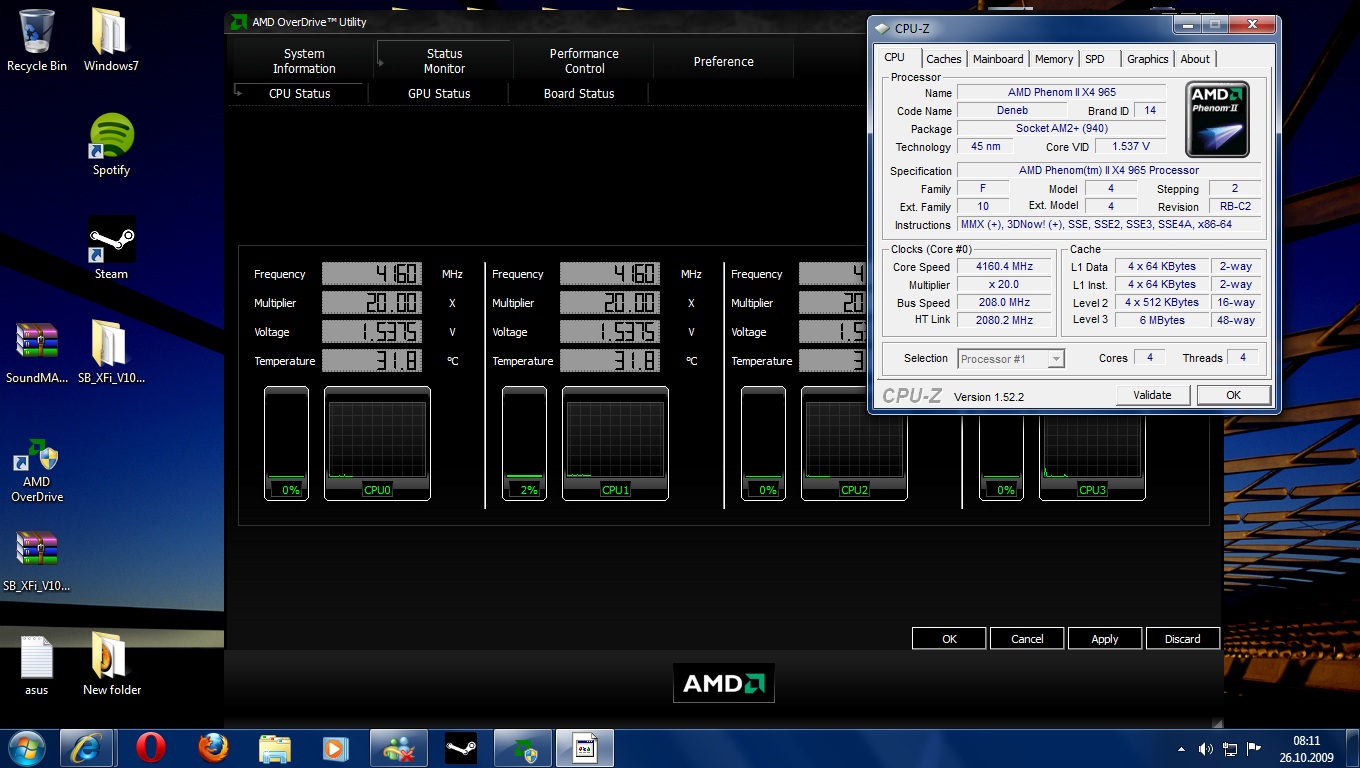Click the CPU-Z title bar icon
1360x768 pixels.
pos(882,28)
